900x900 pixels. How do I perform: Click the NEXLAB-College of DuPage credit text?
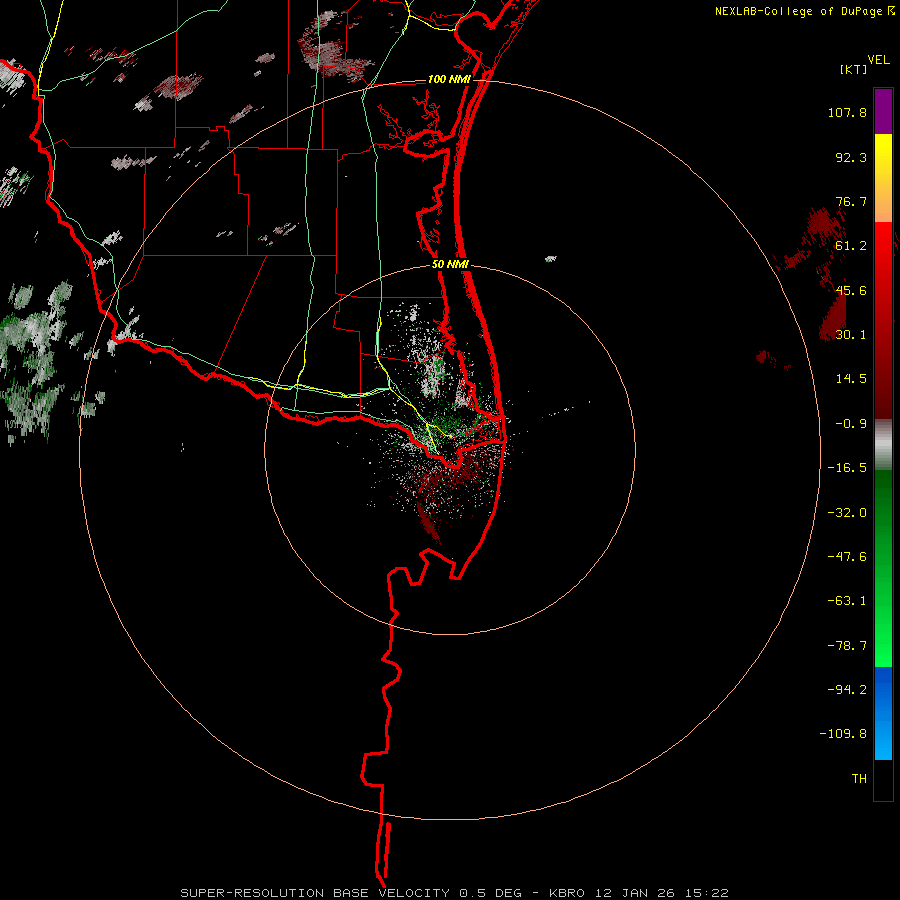pos(798,11)
